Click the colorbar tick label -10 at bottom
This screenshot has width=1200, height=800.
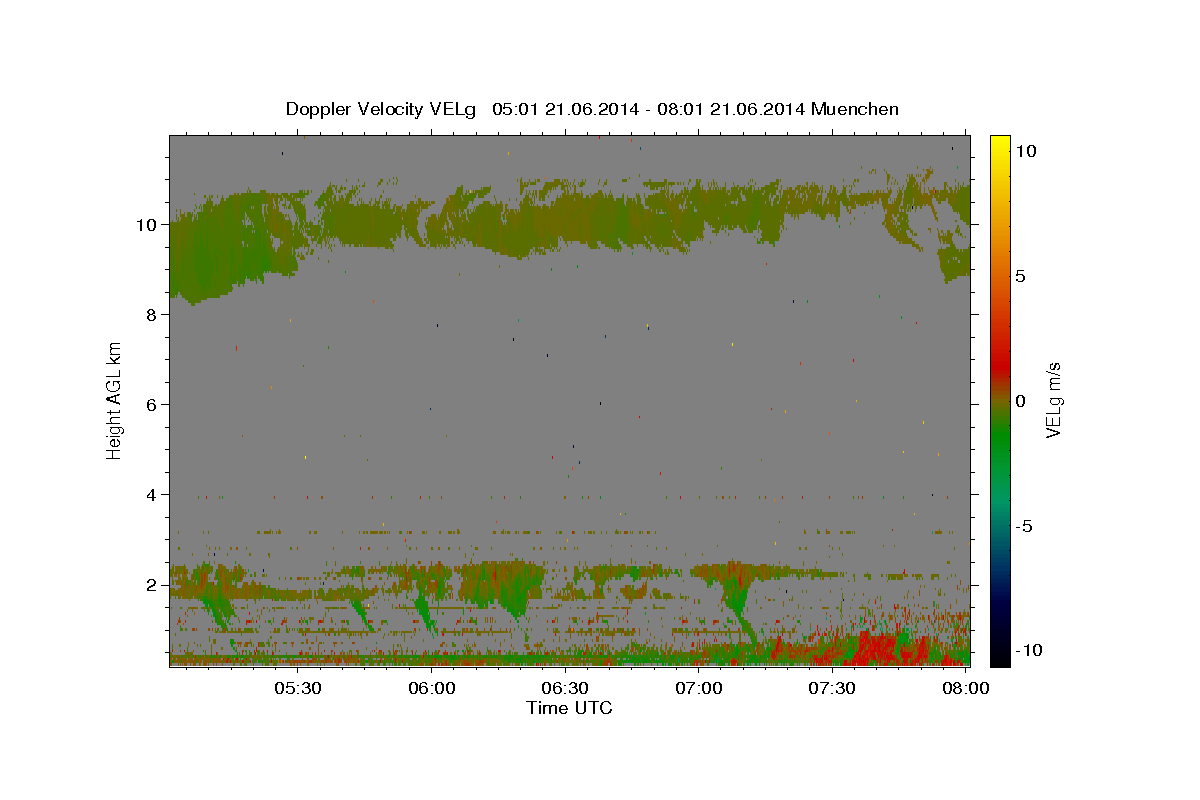tap(1028, 650)
